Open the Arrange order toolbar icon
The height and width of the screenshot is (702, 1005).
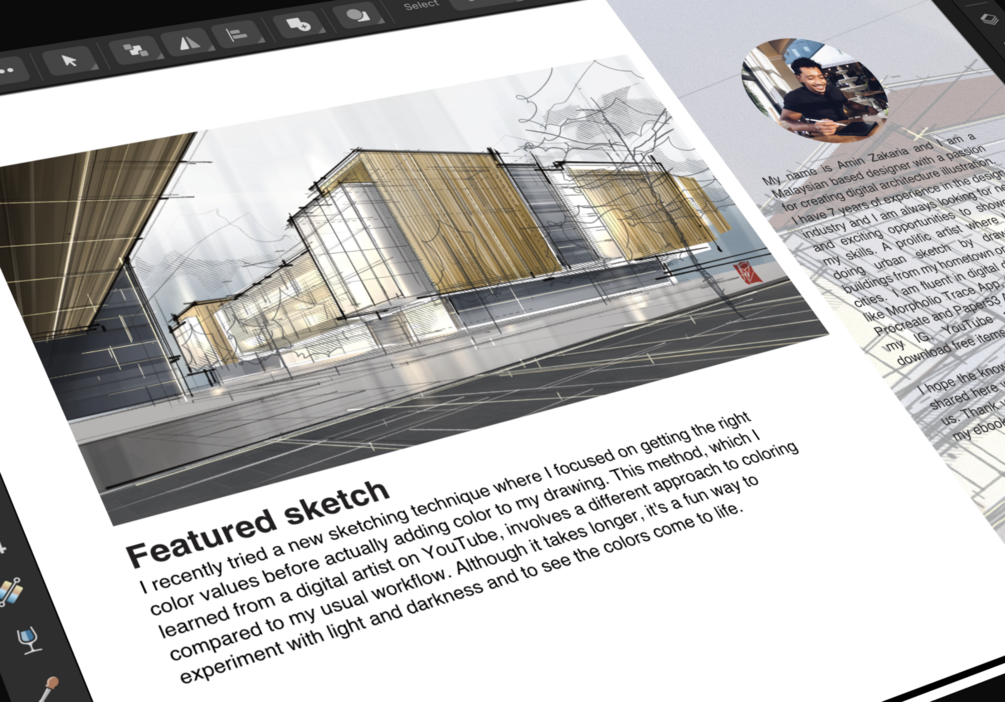[135, 49]
